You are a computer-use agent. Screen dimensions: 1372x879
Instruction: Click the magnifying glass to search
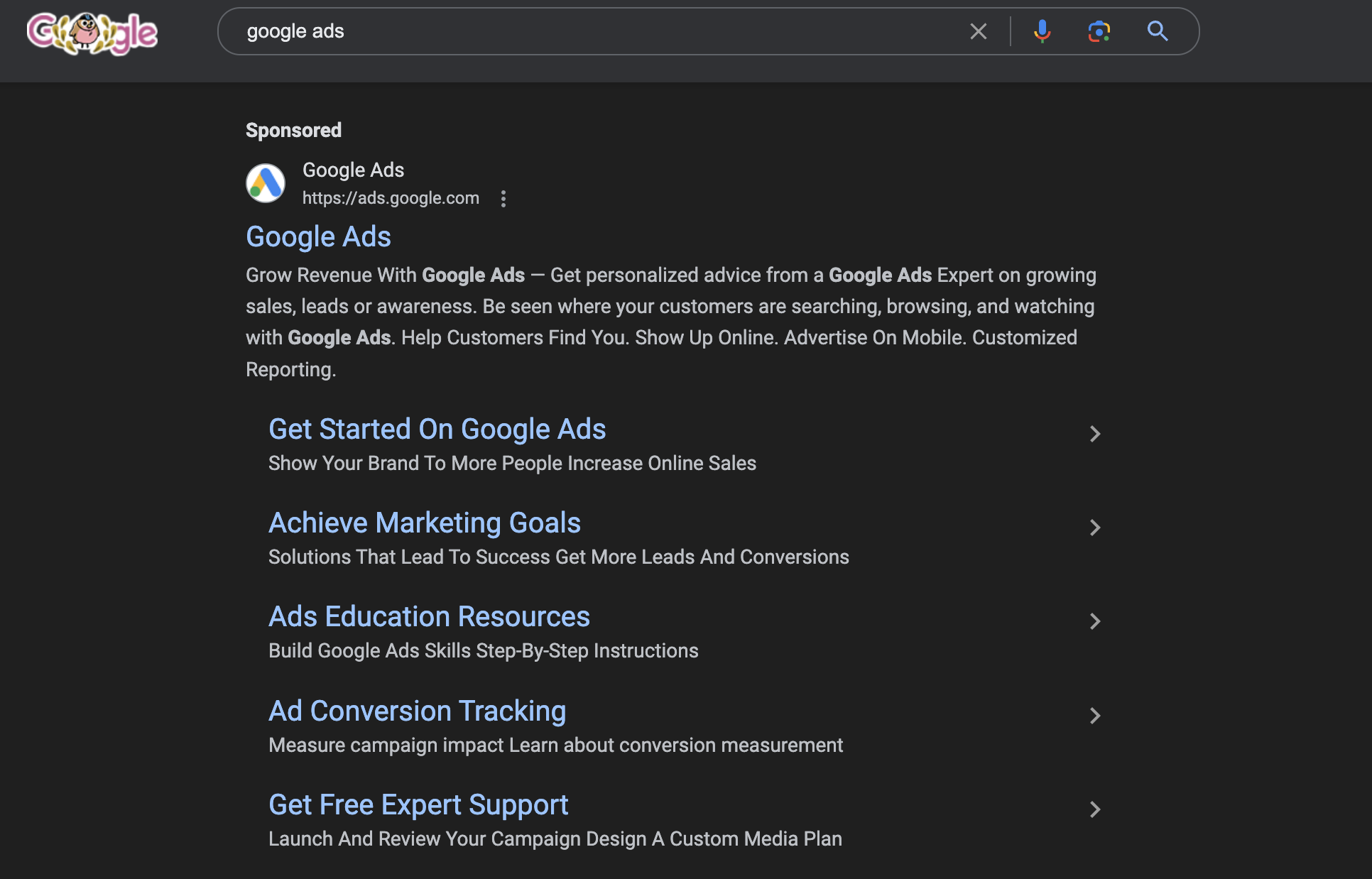pos(1157,31)
